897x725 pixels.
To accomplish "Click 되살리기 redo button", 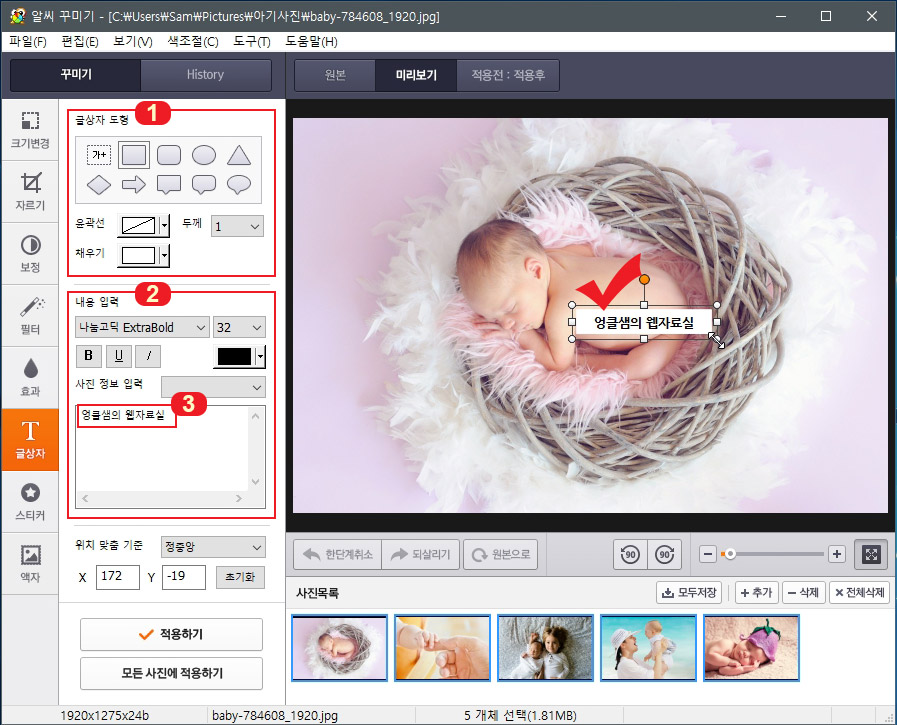I will coord(420,554).
